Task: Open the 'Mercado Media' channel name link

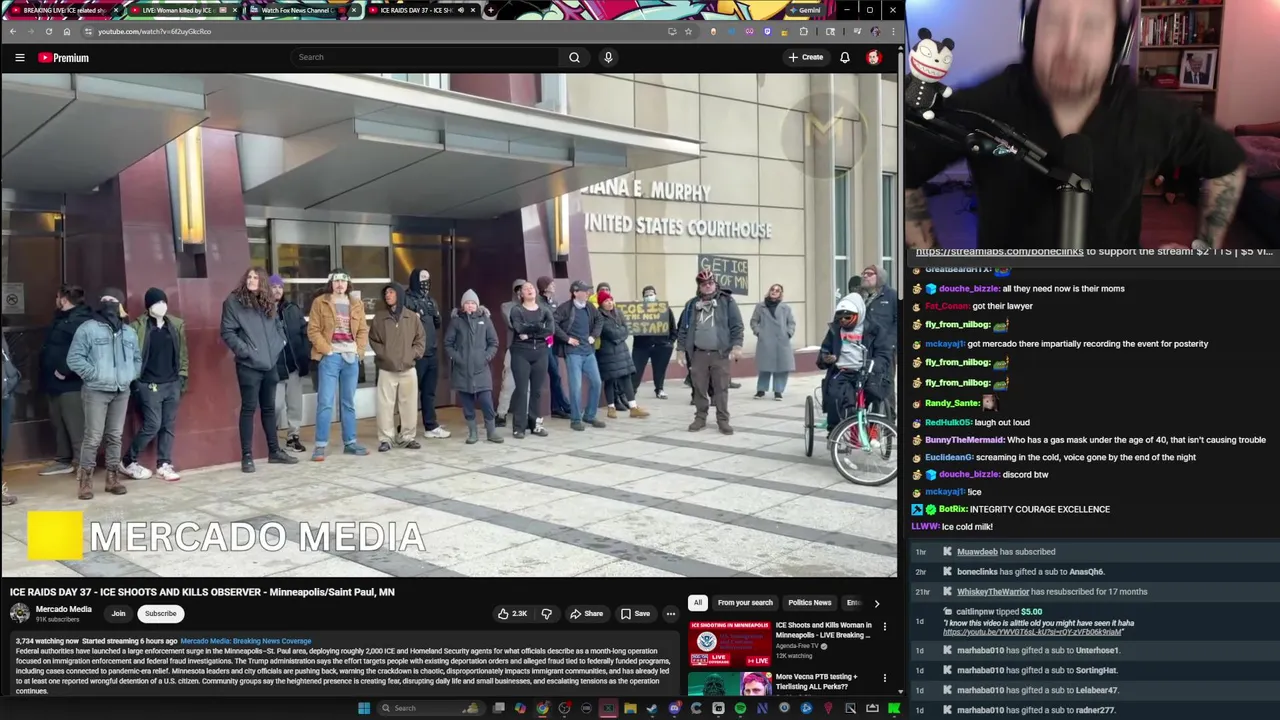Action: 63,609
